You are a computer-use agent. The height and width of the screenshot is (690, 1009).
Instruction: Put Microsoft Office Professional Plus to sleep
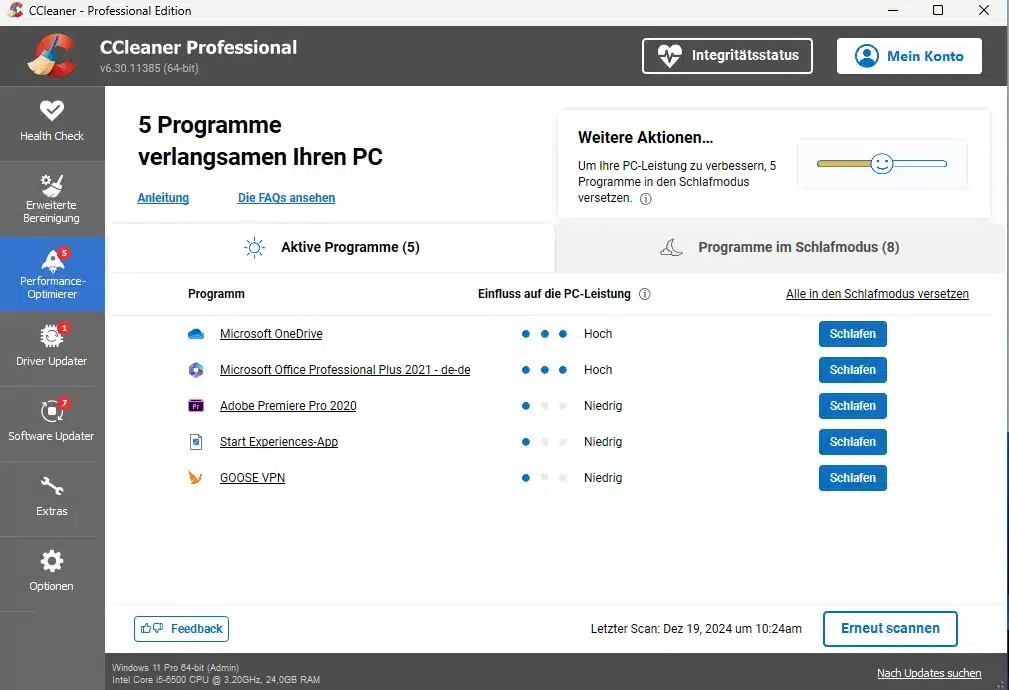(x=853, y=370)
